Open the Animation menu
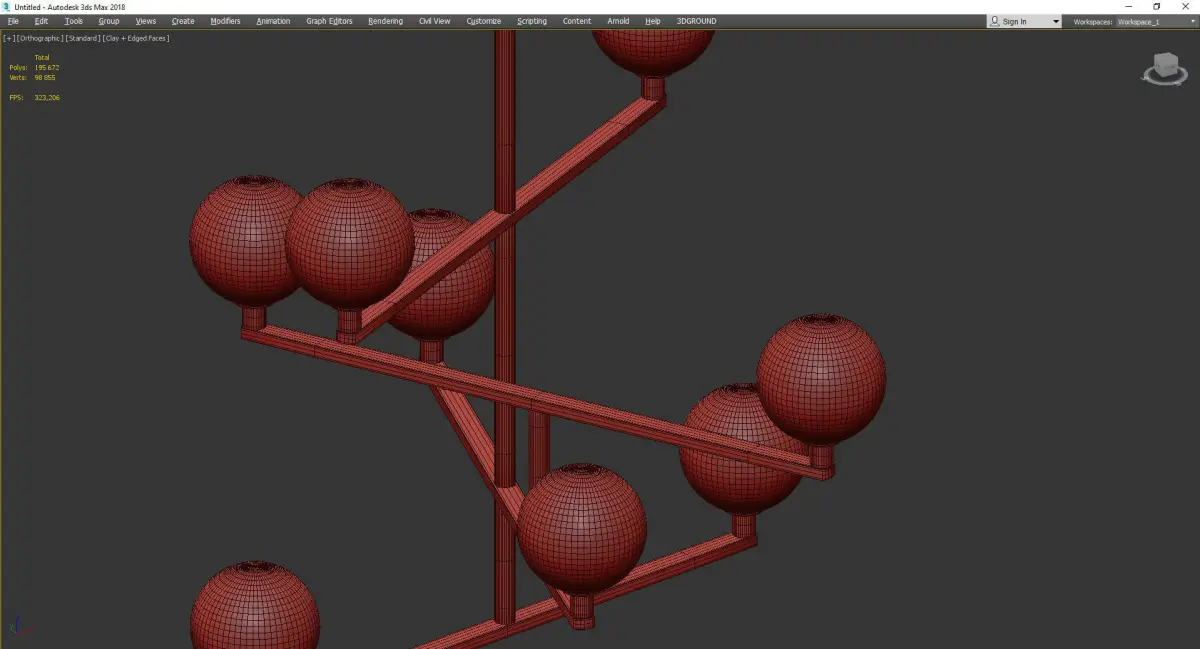Screen dimensions: 1200x649 (x=273, y=21)
